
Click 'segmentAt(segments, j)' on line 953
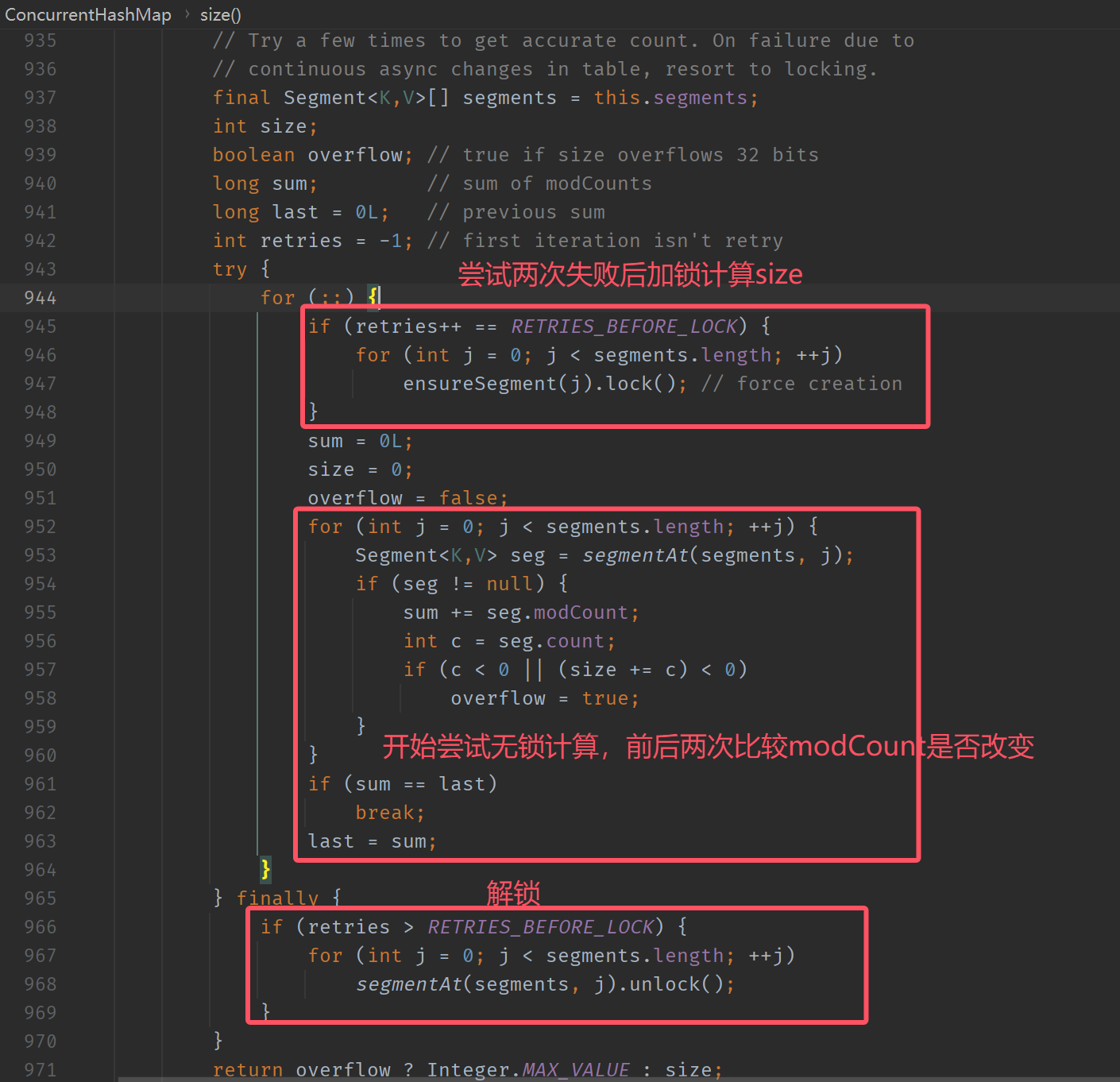[713, 555]
